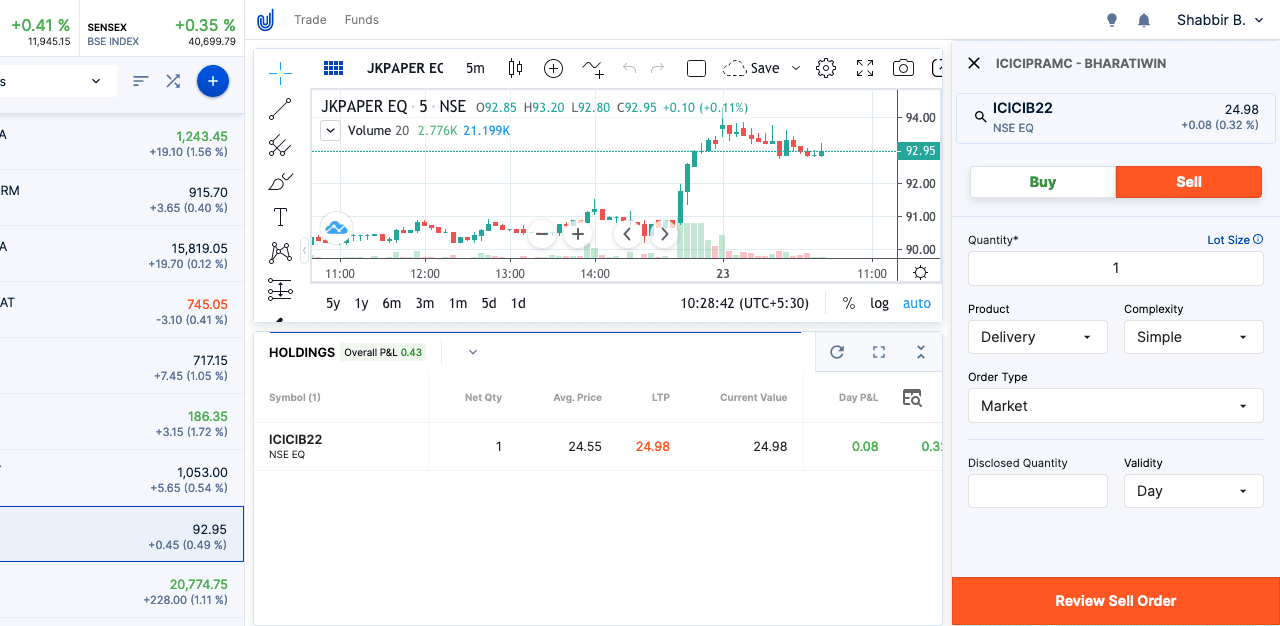Viewport: 1280px width, 626px height.
Task: Open the indicators icon
Action: click(592, 68)
